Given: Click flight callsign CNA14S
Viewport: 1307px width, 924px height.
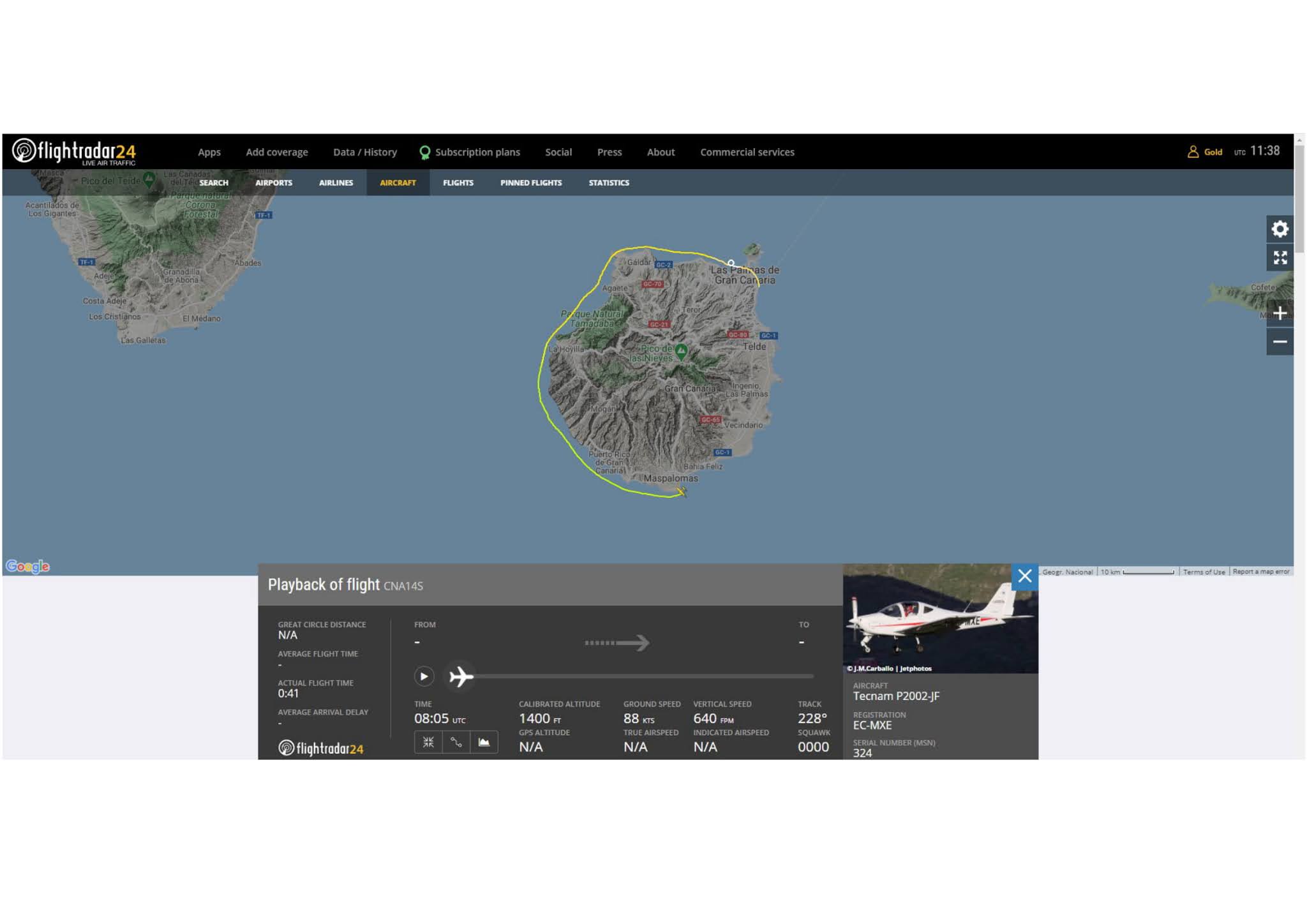Looking at the screenshot, I should pos(403,586).
